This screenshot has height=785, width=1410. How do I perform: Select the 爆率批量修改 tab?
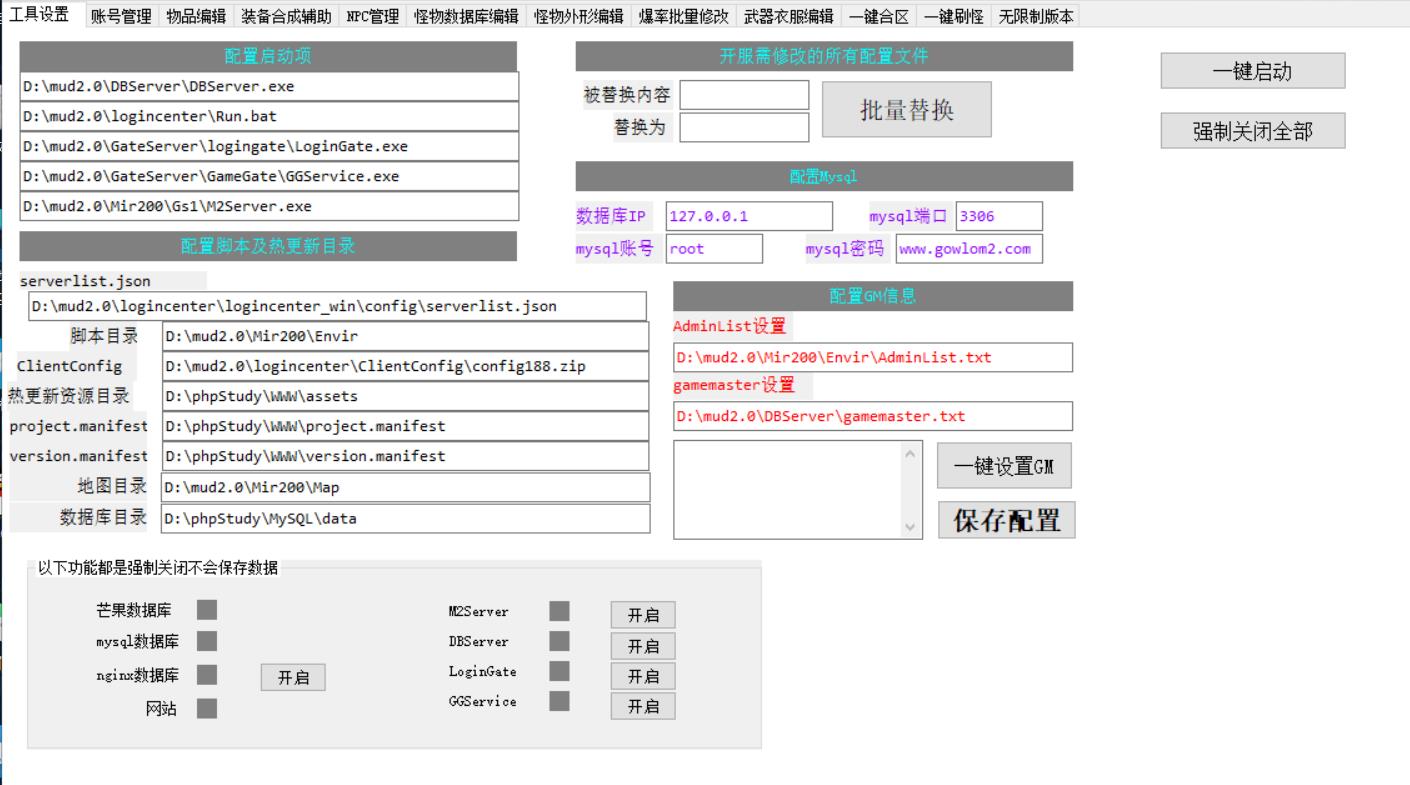[x=684, y=16]
